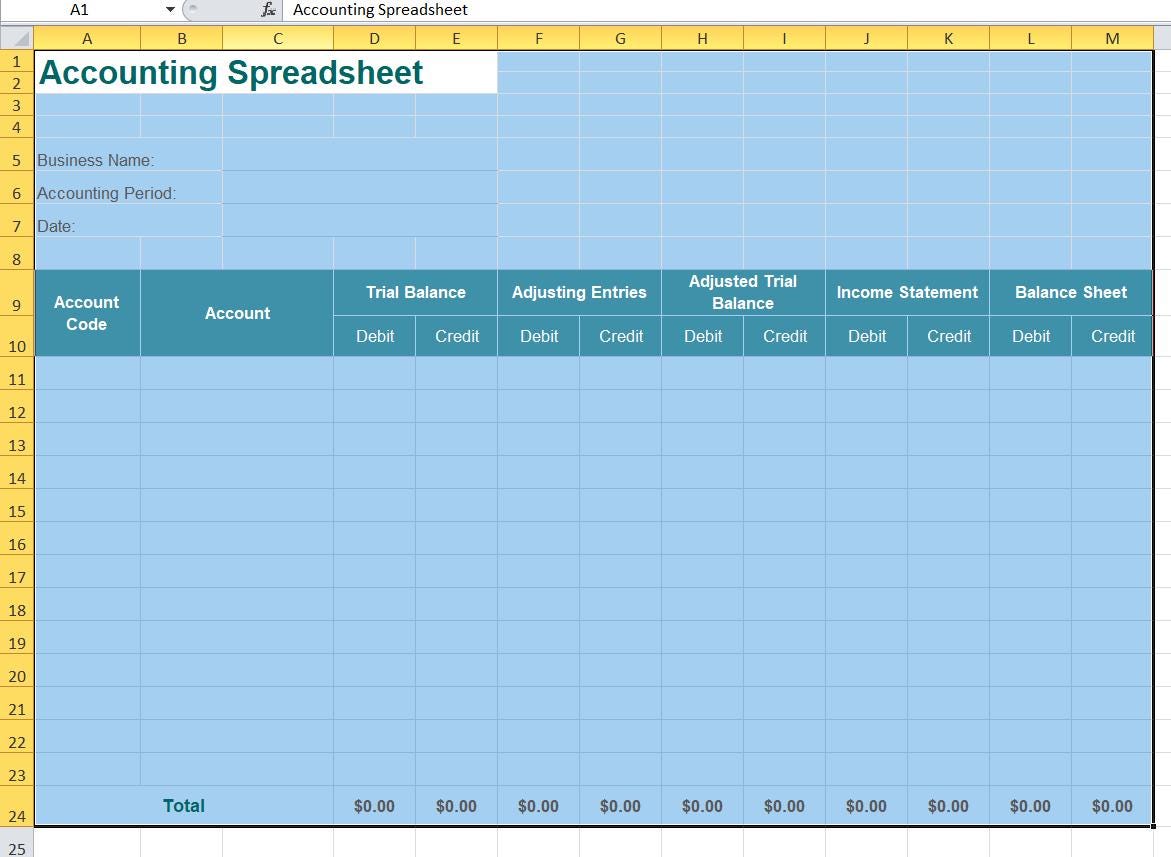Click the 'Adjusting Entries' header cell

click(580, 293)
